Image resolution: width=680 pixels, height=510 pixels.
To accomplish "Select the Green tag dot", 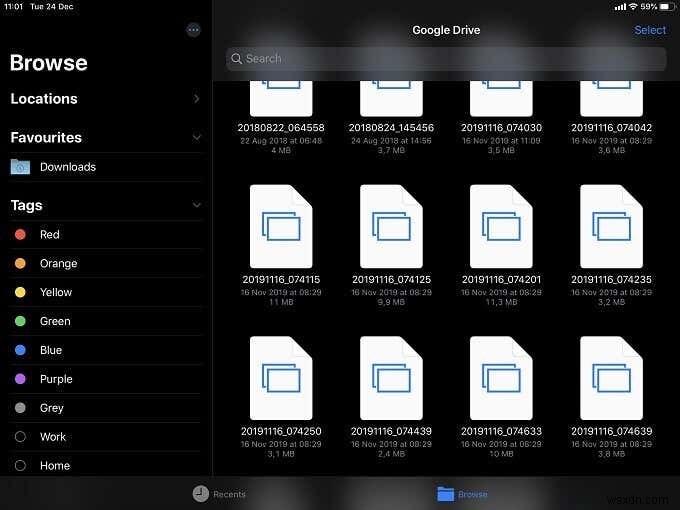I will (x=20, y=321).
